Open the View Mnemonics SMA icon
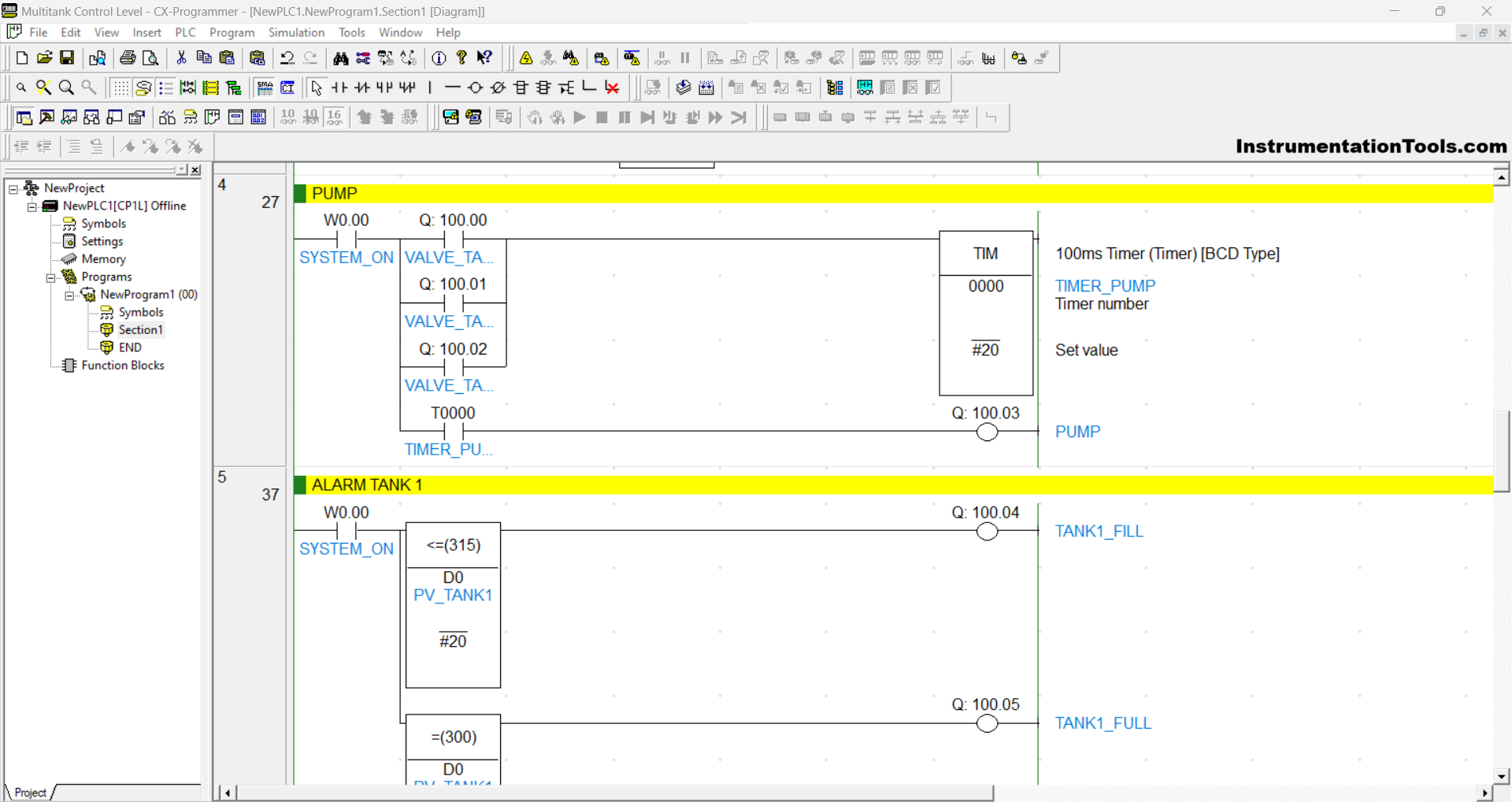Screen dimensions: 1512x802 [265, 87]
